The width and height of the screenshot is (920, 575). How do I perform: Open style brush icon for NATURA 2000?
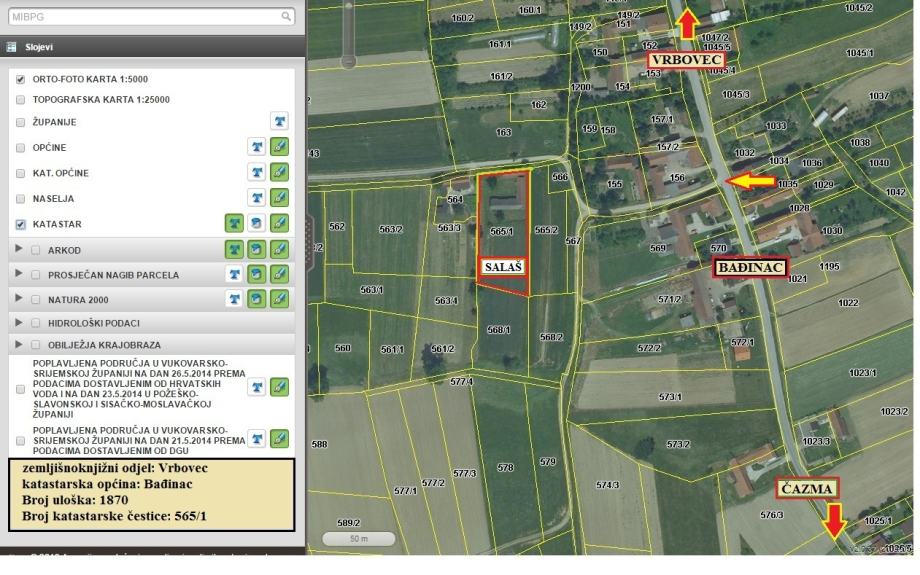(x=279, y=299)
